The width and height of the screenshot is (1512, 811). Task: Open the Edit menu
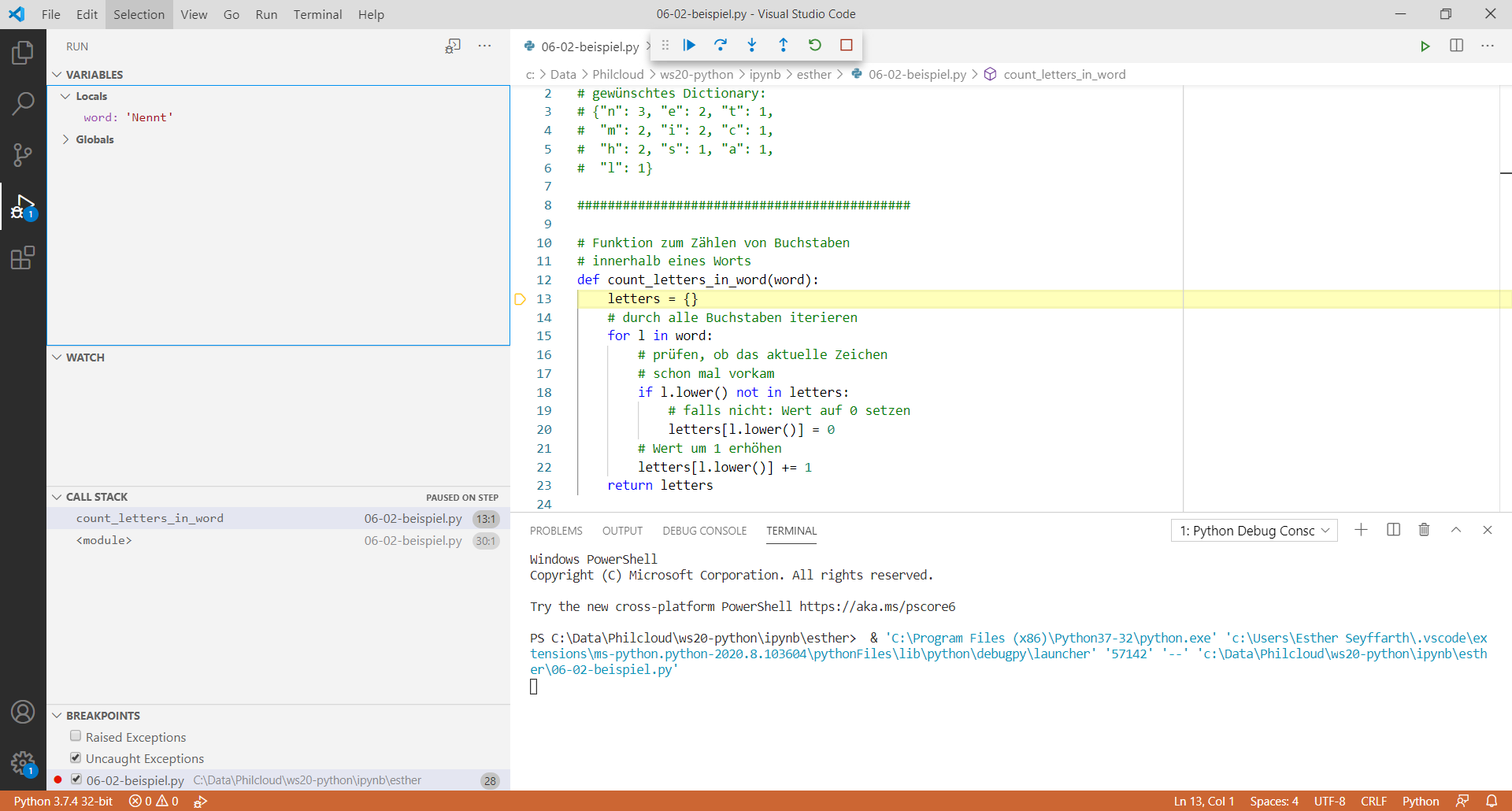[87, 14]
